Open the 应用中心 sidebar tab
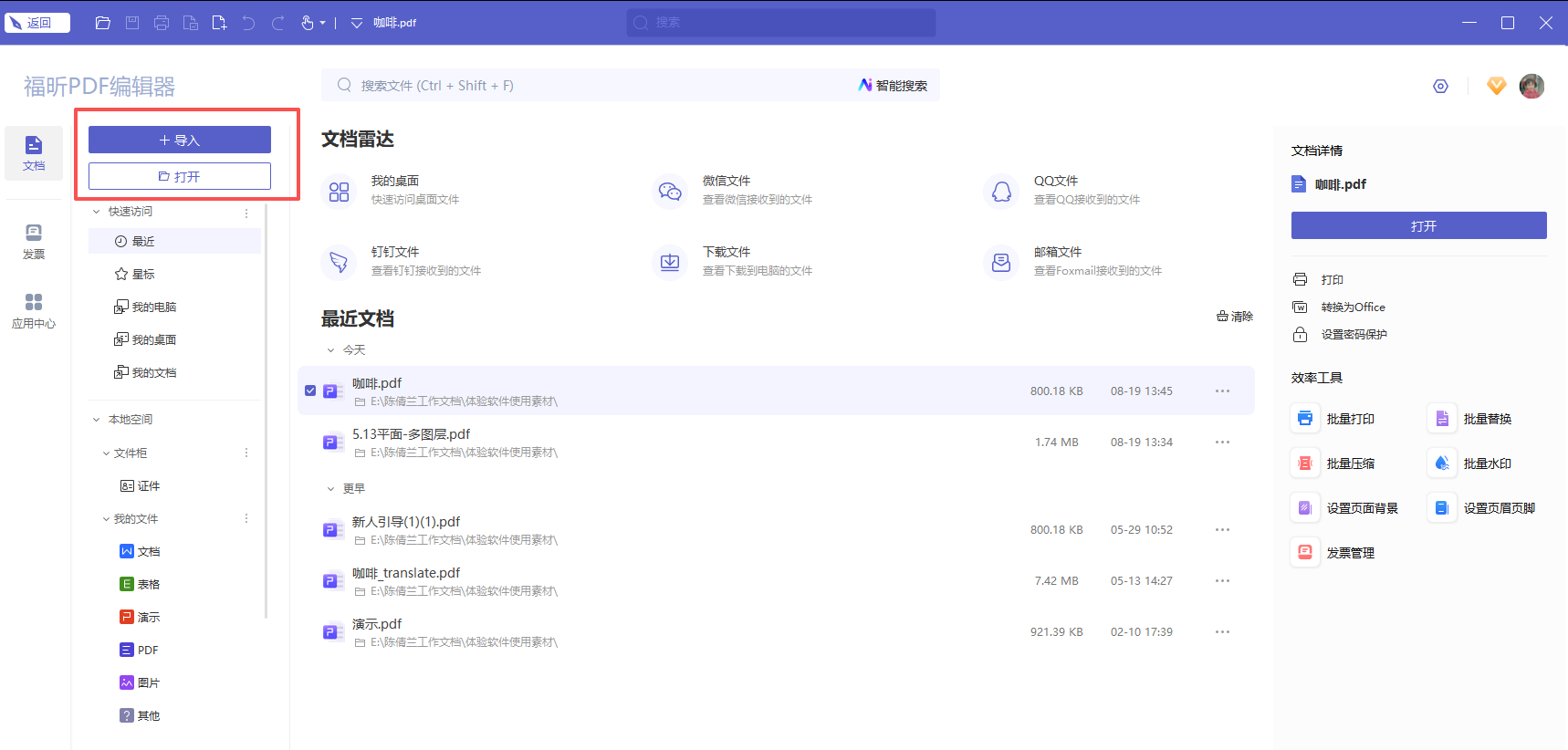The height and width of the screenshot is (750, 1568). pyautogui.click(x=34, y=311)
